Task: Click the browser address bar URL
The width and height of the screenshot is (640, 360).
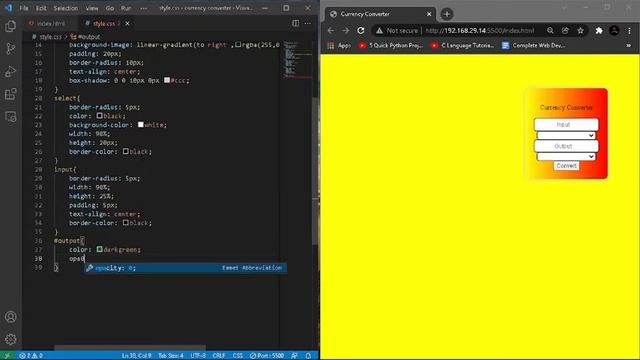Action: (x=480, y=31)
